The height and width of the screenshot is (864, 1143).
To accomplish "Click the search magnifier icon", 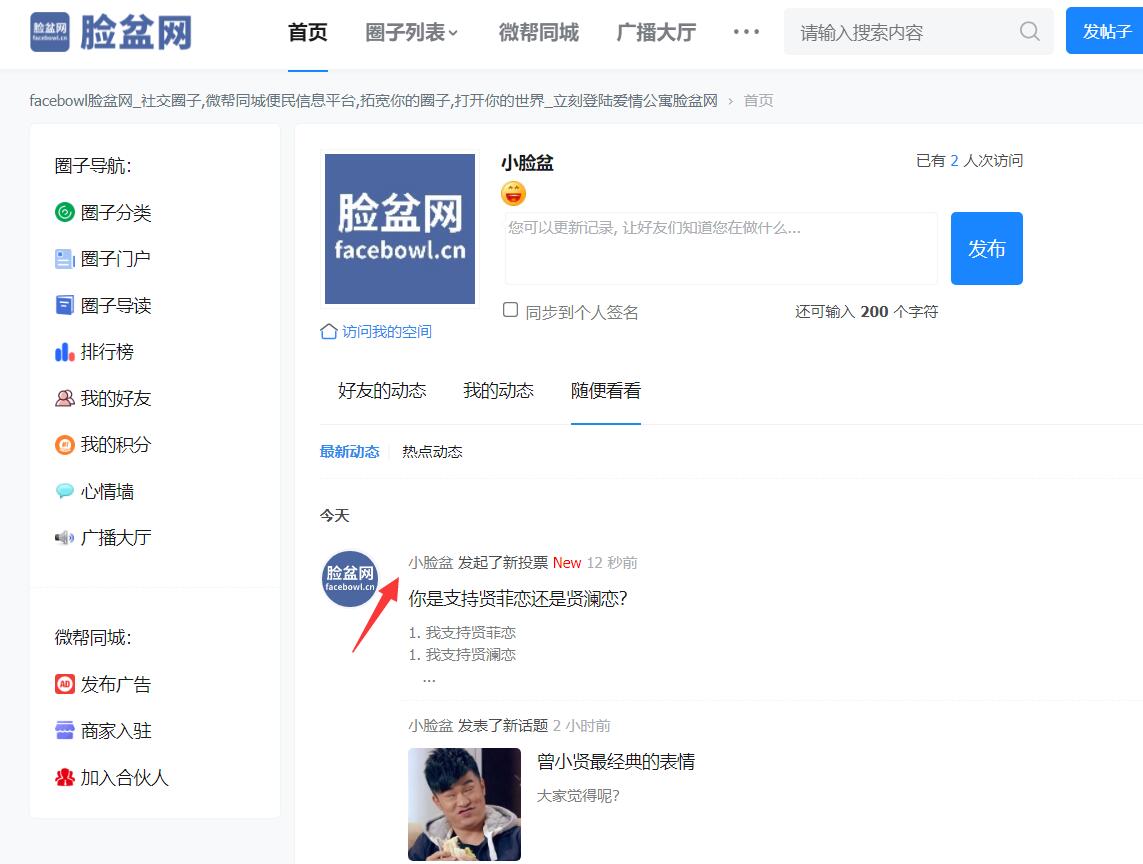I will [1029, 32].
